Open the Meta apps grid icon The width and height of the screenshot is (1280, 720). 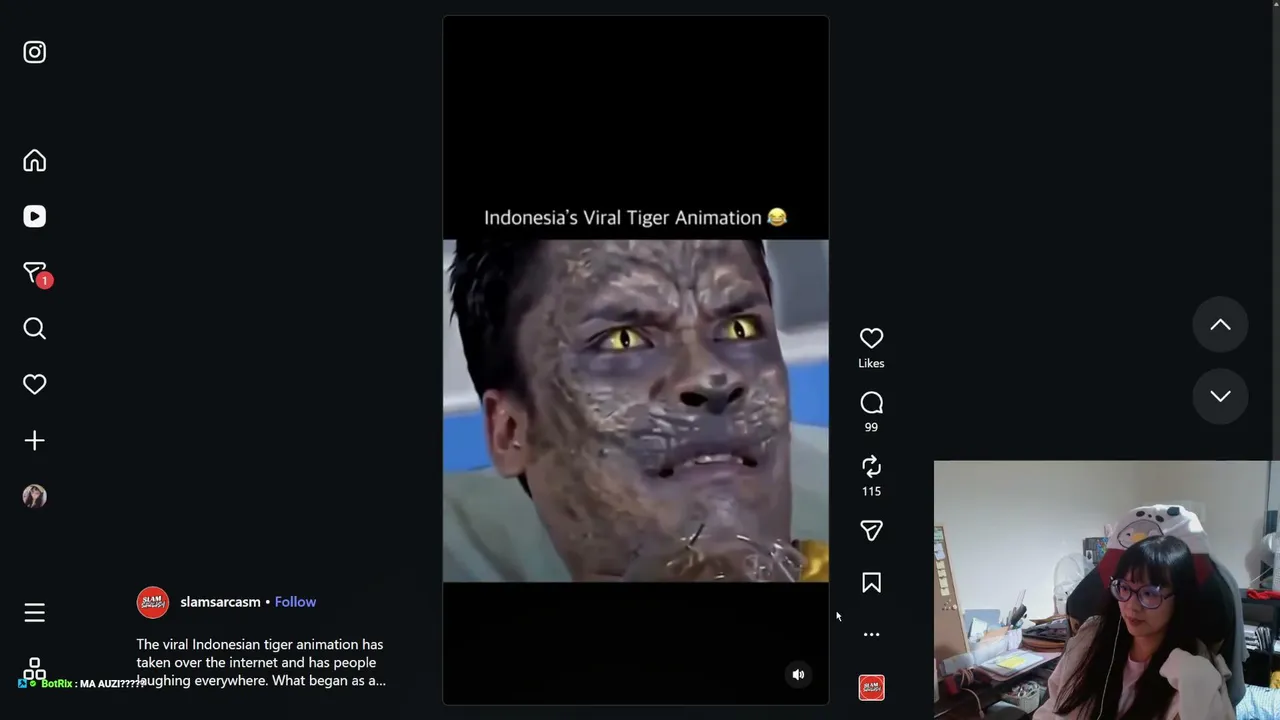[35, 668]
